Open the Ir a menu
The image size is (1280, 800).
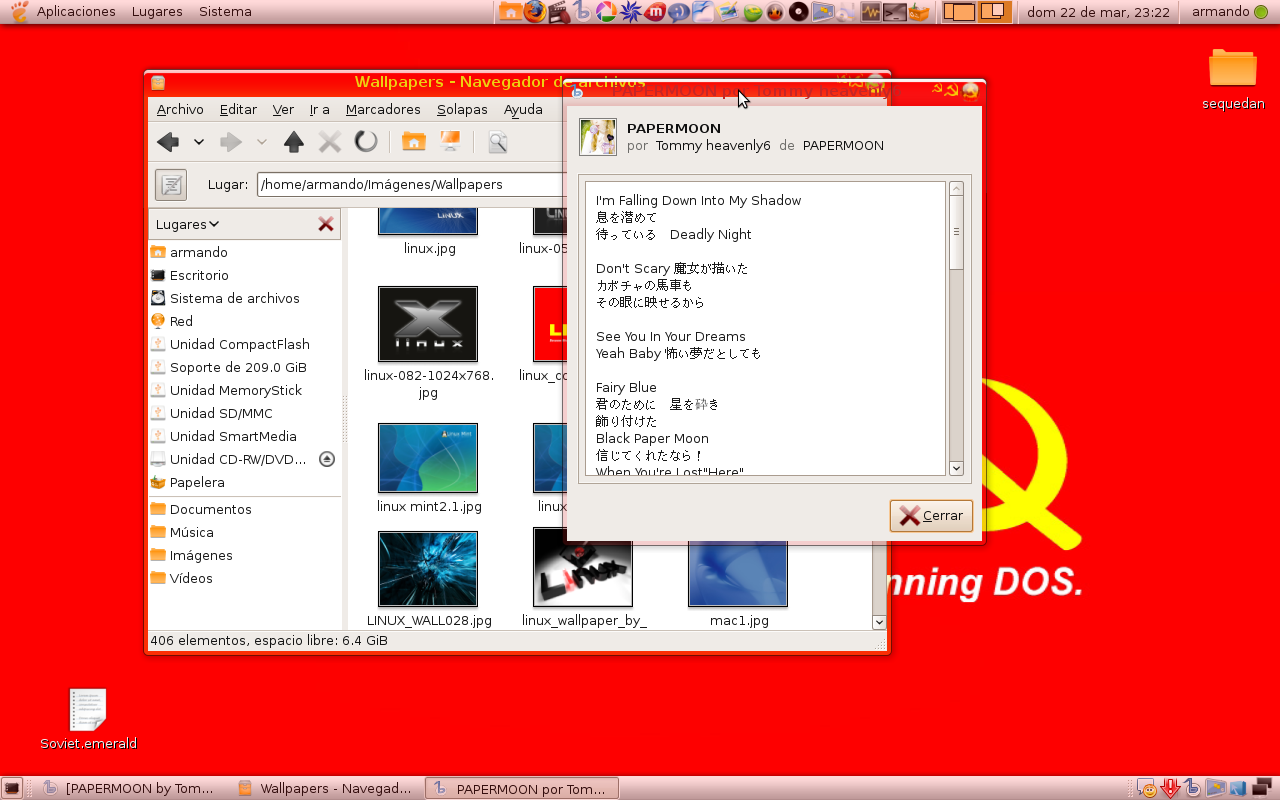point(319,109)
